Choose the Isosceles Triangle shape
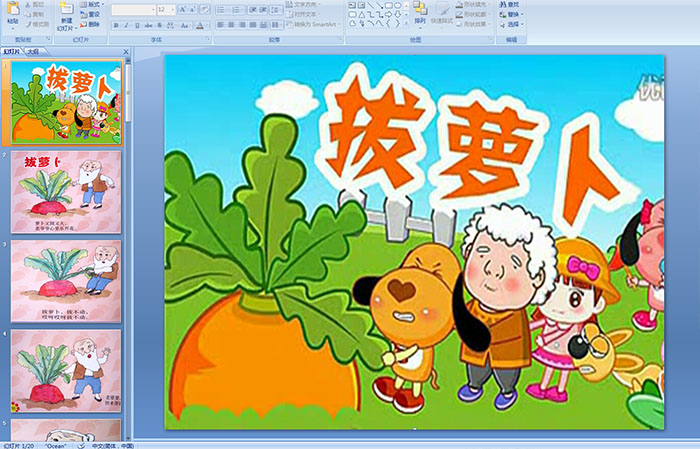 point(362,14)
